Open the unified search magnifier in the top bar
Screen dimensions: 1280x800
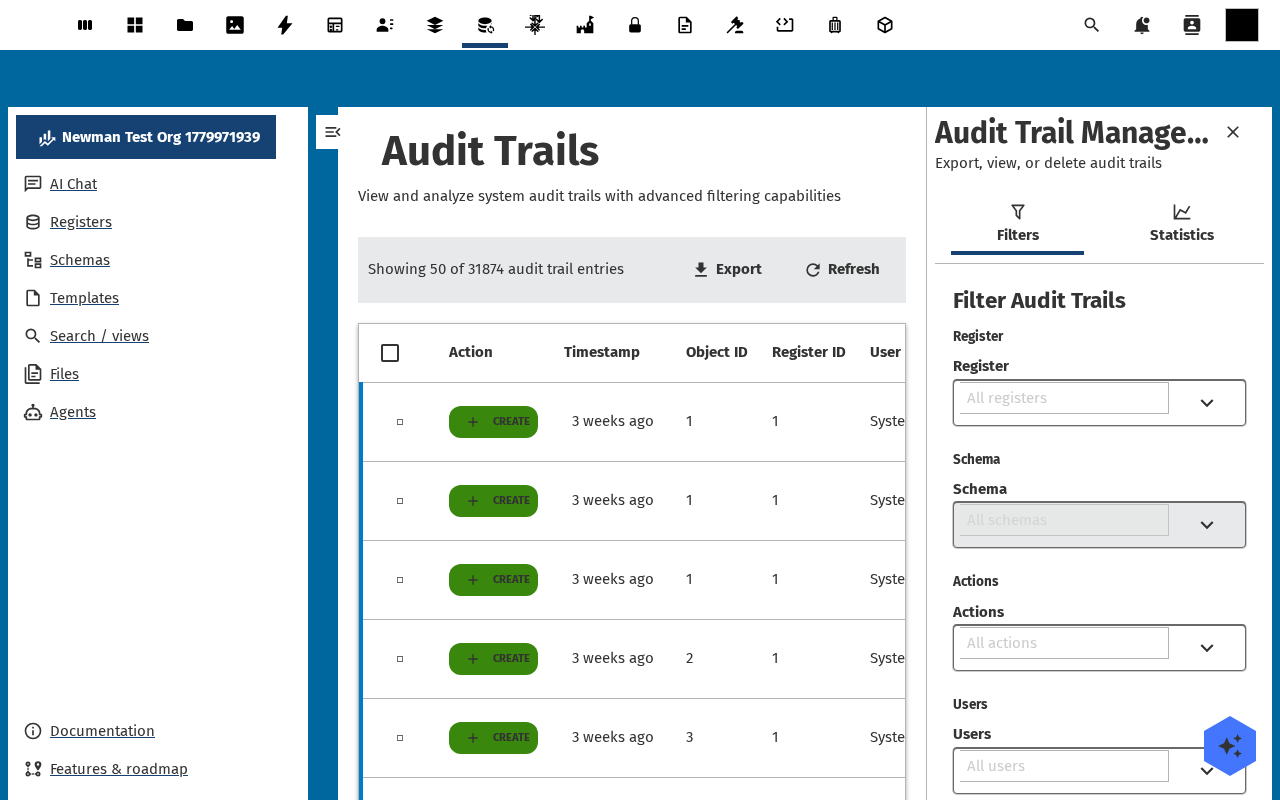click(x=1092, y=25)
